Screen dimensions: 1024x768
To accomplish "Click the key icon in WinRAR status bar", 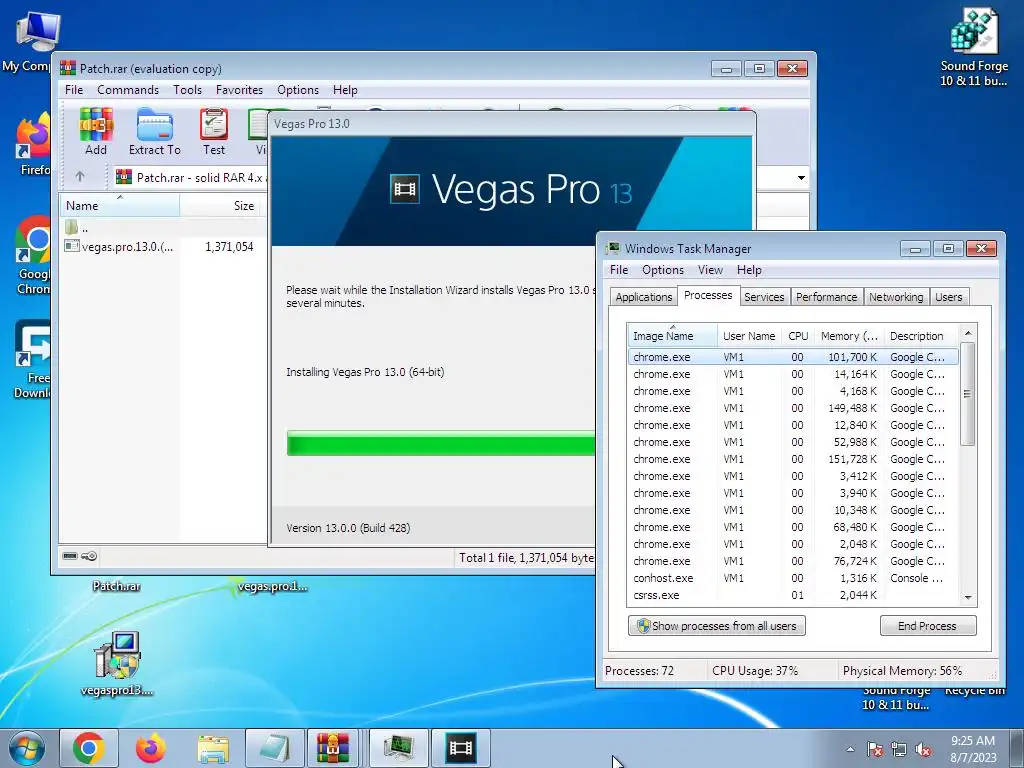I will tap(89, 556).
